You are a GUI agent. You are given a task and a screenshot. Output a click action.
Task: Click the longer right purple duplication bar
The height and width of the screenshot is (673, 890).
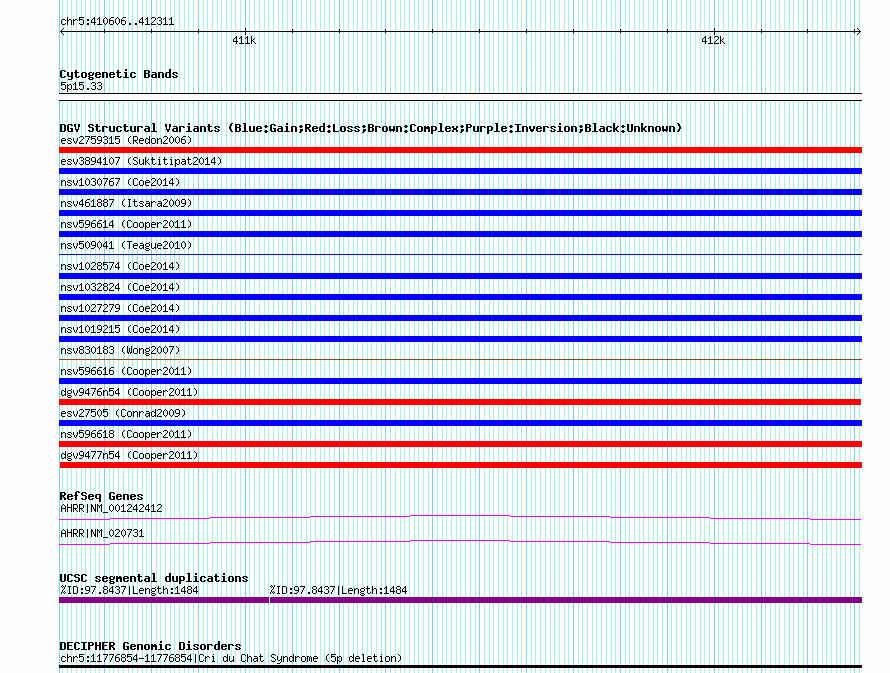(566, 600)
